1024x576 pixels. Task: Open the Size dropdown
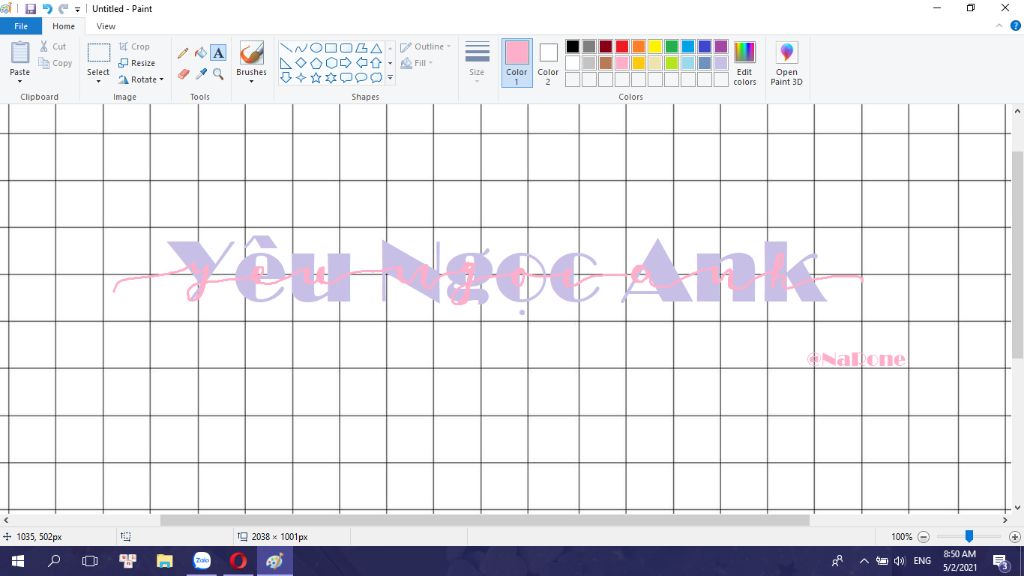(477, 63)
